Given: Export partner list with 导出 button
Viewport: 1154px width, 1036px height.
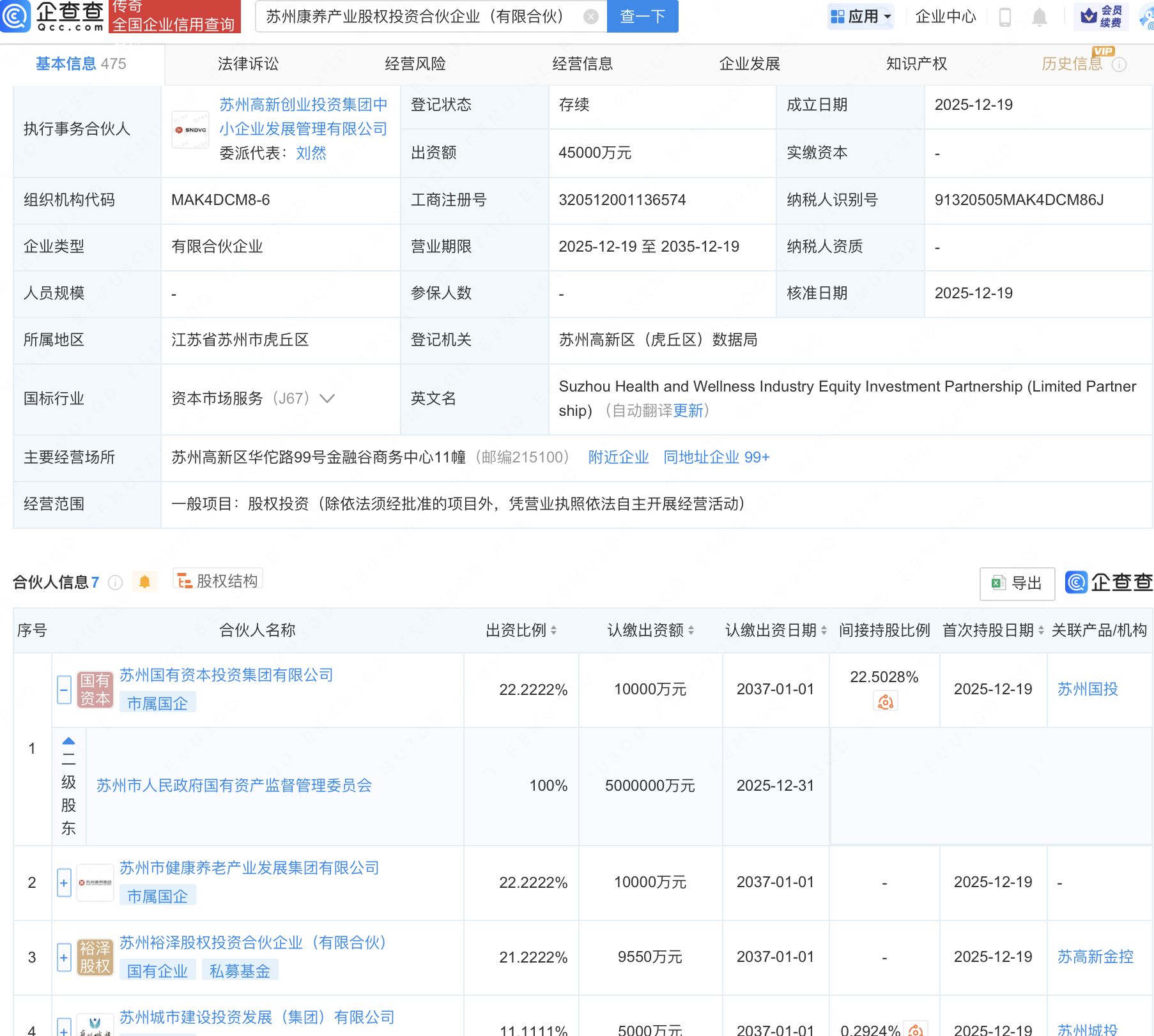Looking at the screenshot, I should 1017,583.
